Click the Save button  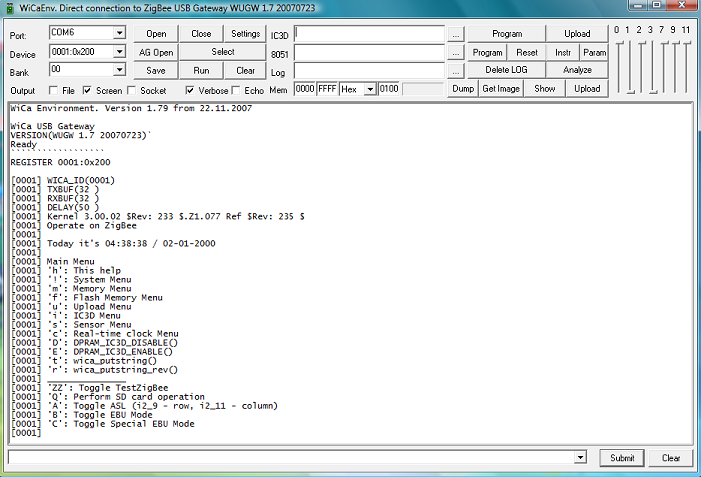pos(156,71)
